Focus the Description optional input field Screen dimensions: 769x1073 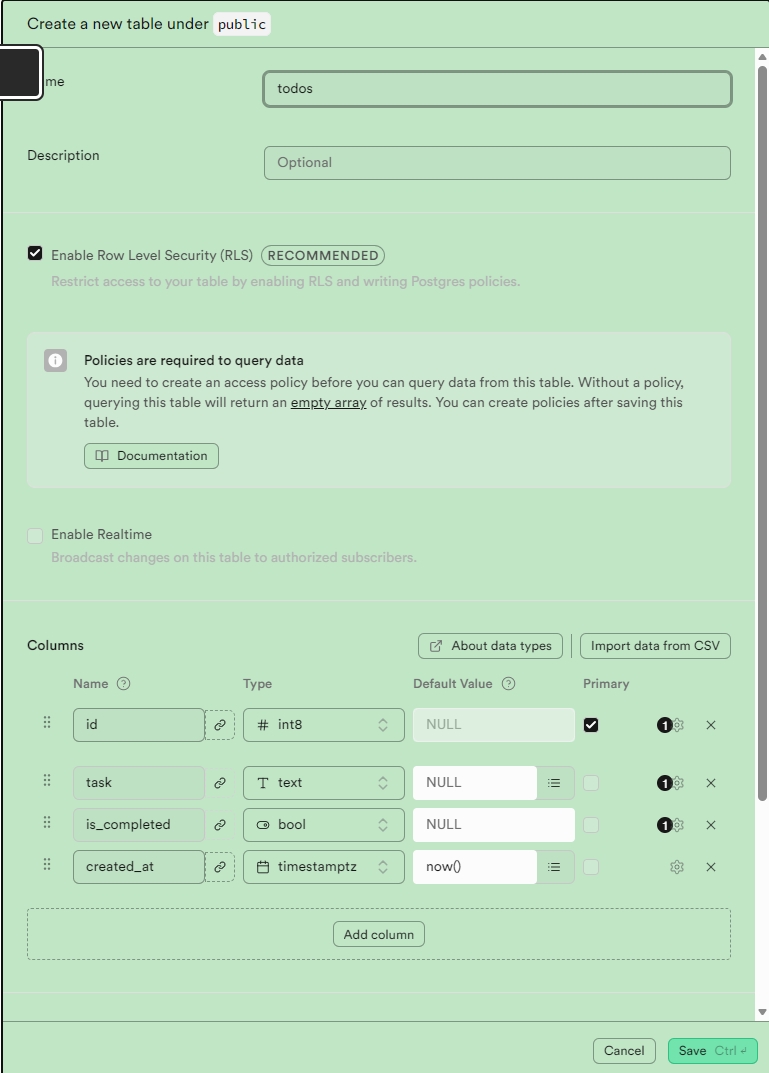497,163
